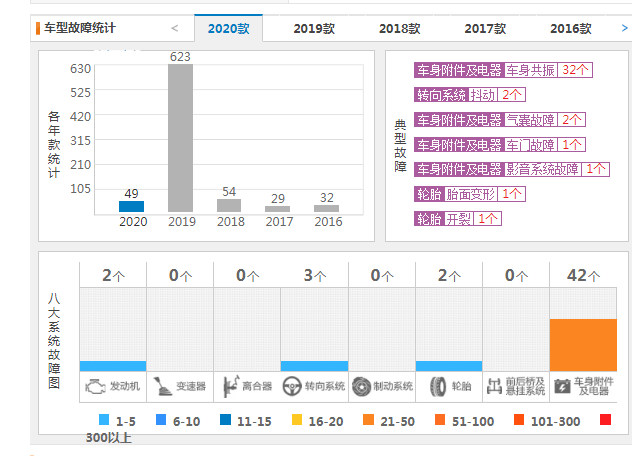Click the 2个 count above 发动机
Image resolution: width=632 pixels, height=456 pixels.
click(x=113, y=275)
